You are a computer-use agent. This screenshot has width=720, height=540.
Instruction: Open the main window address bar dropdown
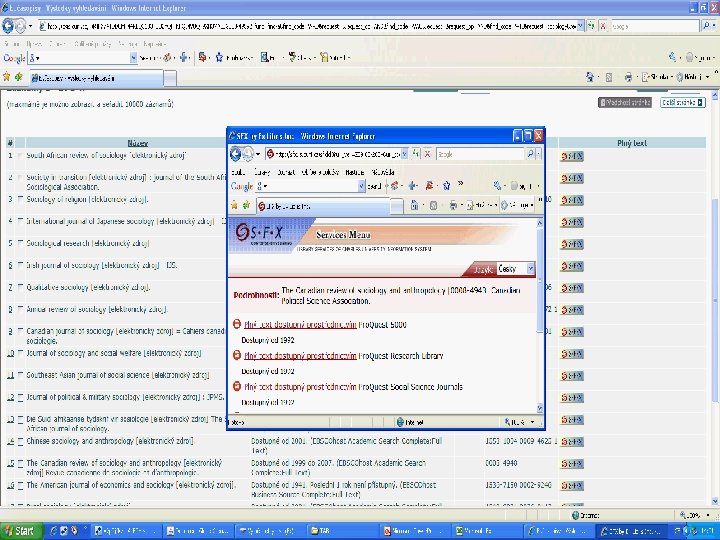(580, 26)
